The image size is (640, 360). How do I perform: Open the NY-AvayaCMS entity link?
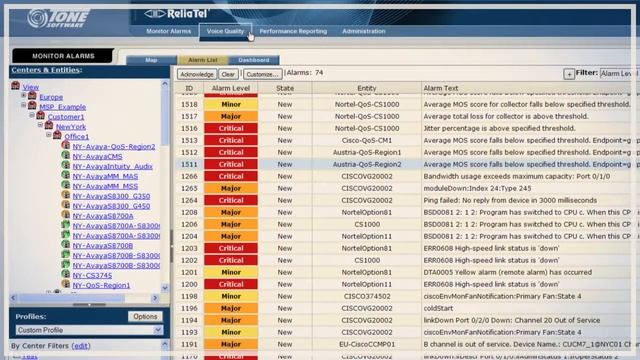97,156
